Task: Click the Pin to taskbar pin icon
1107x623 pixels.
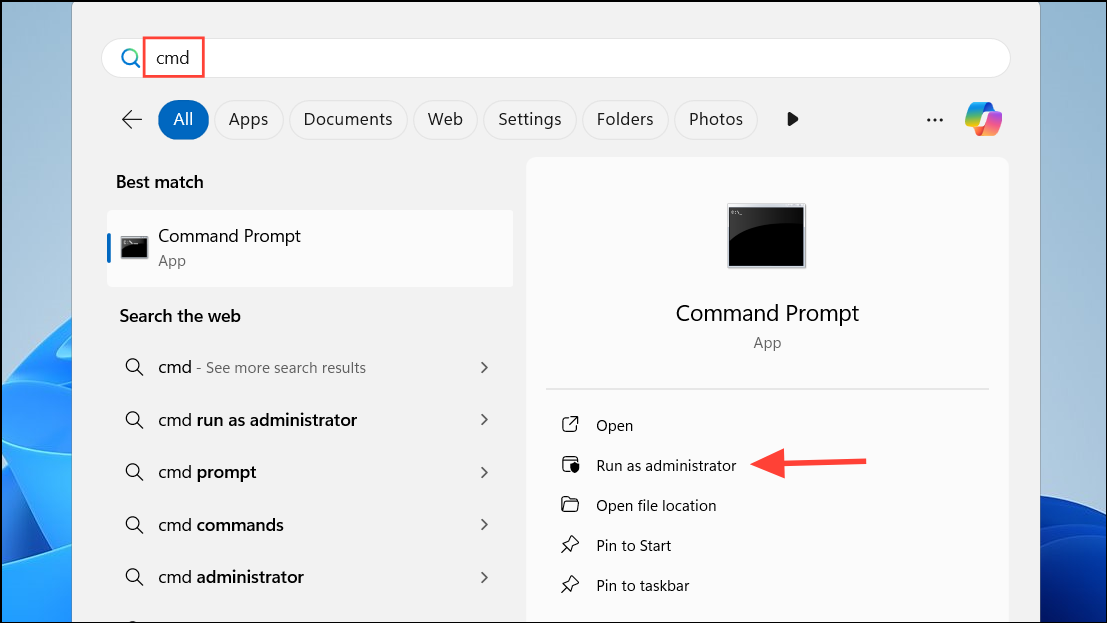Action: (570, 585)
